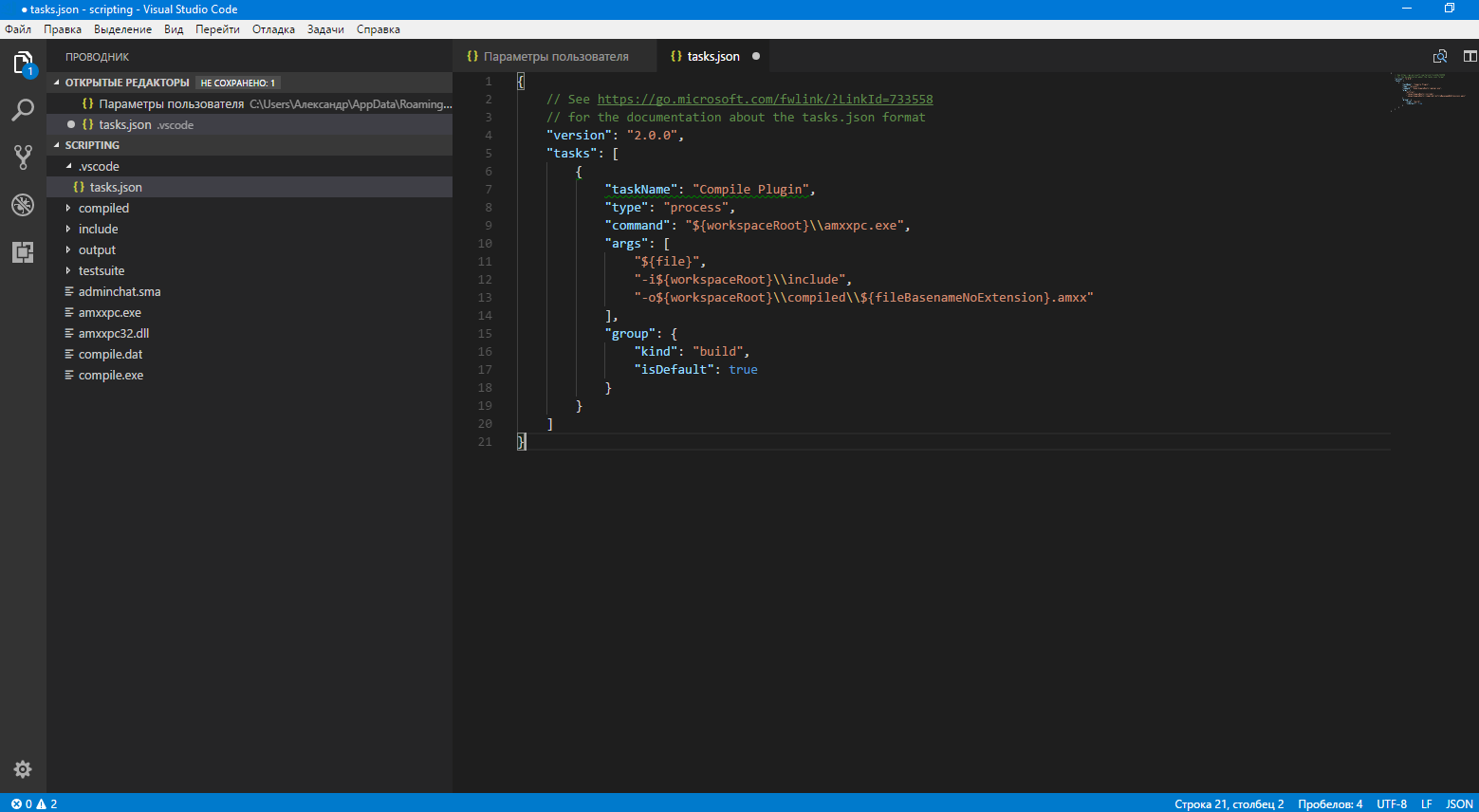Screen dimensions: 1479x812
Task: Collapse the SCRIPTING folder section
Action: tap(250, 145)
